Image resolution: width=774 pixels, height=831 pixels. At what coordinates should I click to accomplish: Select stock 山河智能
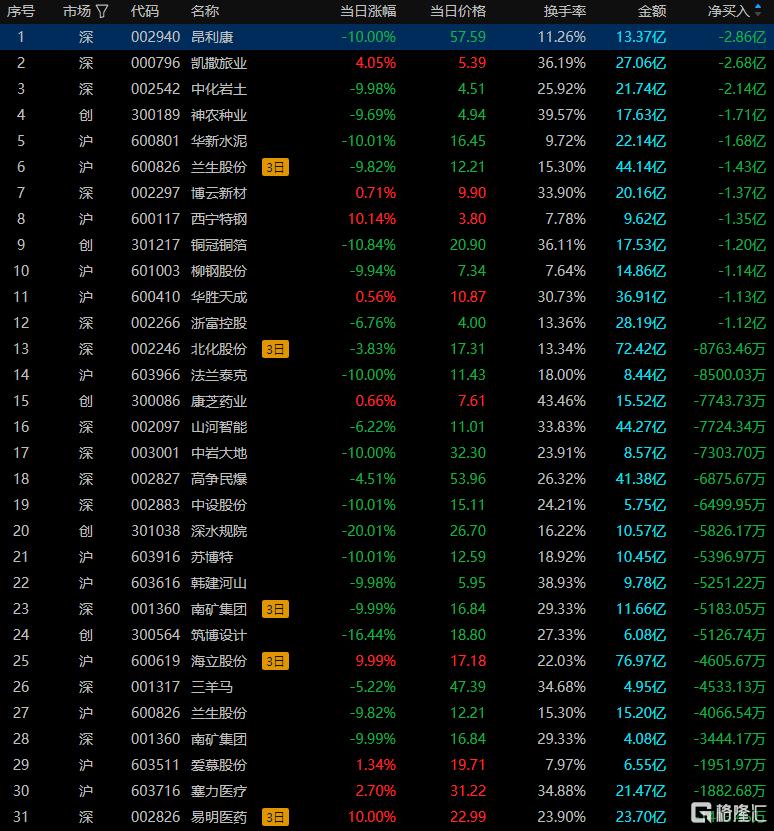pos(219,427)
